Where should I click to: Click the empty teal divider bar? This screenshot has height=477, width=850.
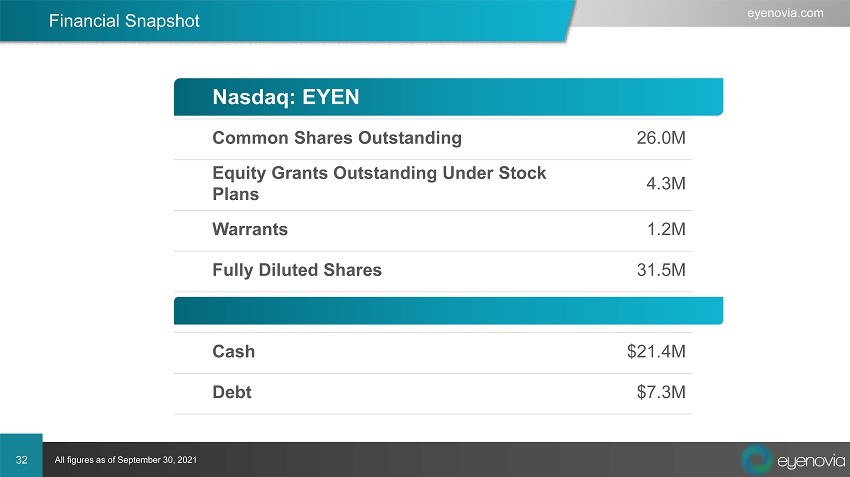click(448, 311)
